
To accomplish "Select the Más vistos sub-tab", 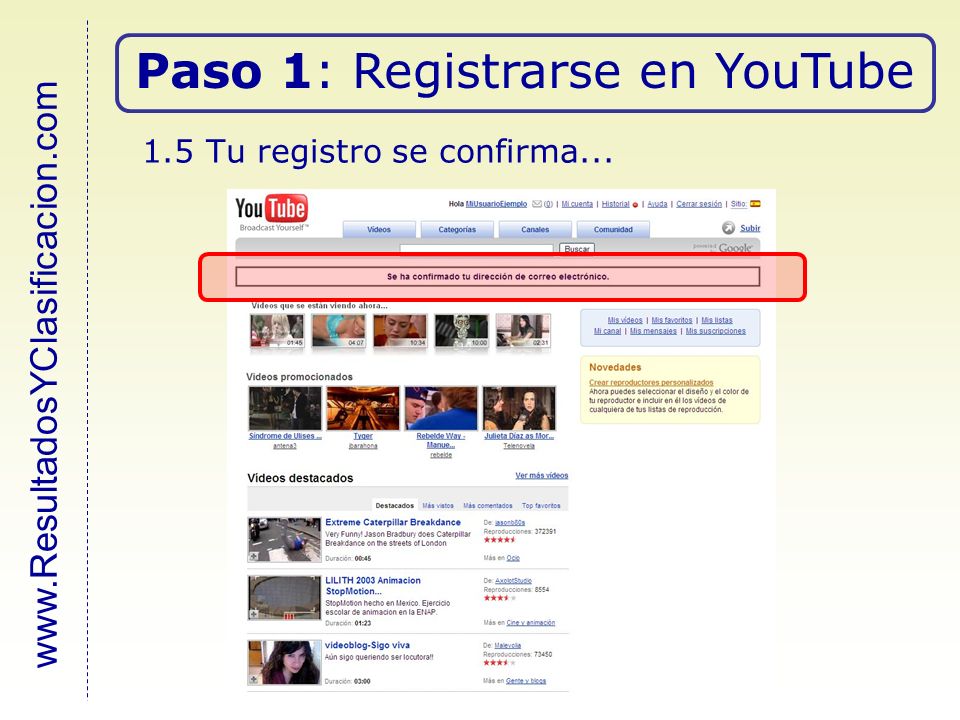I will coord(438,506).
